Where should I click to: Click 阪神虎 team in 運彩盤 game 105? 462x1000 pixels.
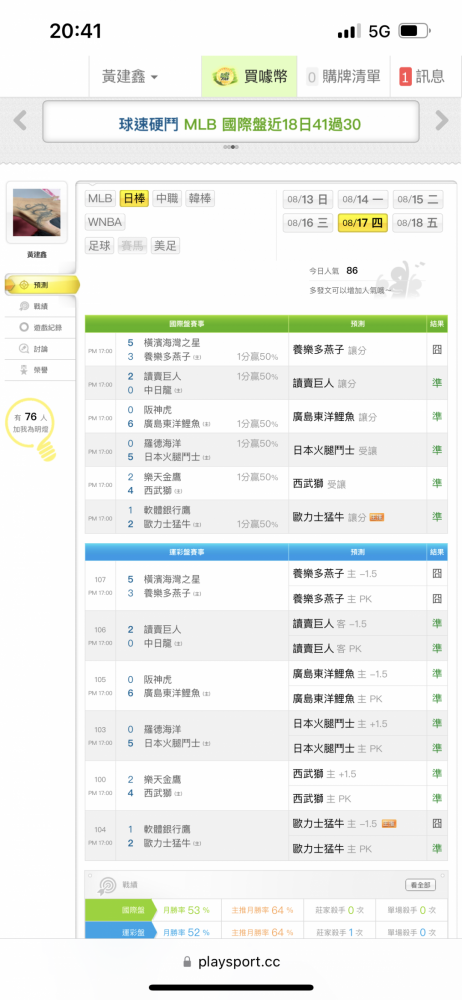point(157,680)
